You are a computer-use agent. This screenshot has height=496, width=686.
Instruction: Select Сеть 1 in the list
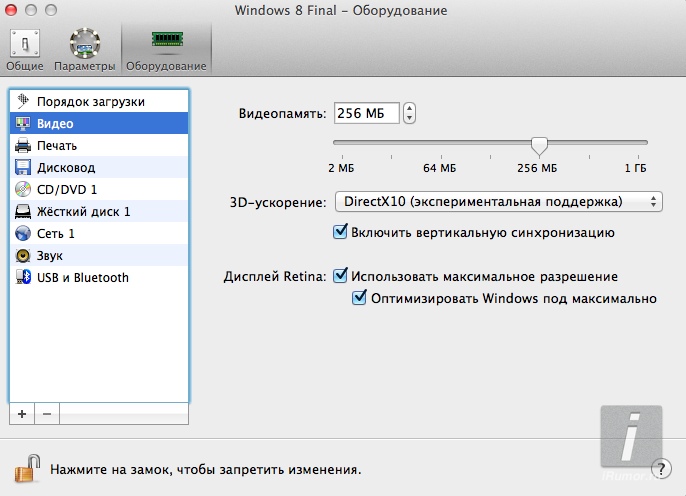99,234
